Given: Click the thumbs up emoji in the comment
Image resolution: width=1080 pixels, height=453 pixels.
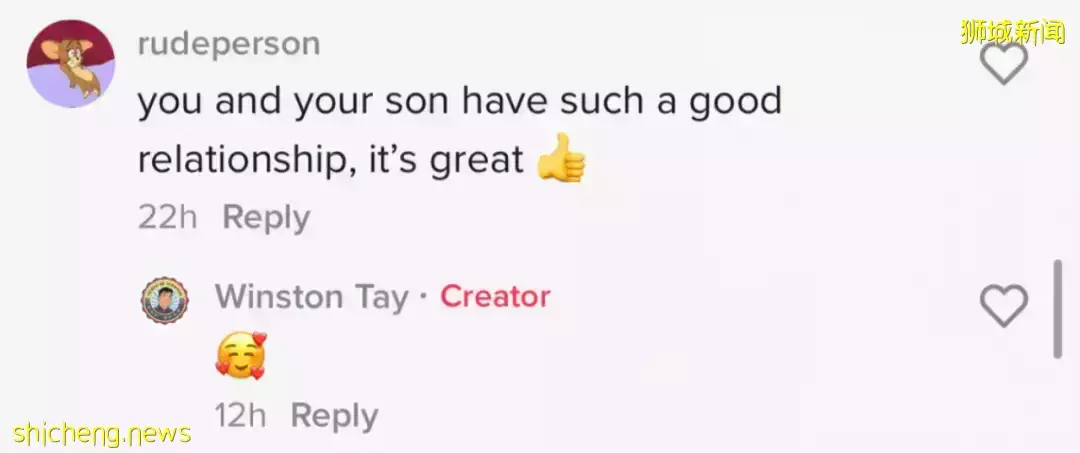Looking at the screenshot, I should click(560, 162).
